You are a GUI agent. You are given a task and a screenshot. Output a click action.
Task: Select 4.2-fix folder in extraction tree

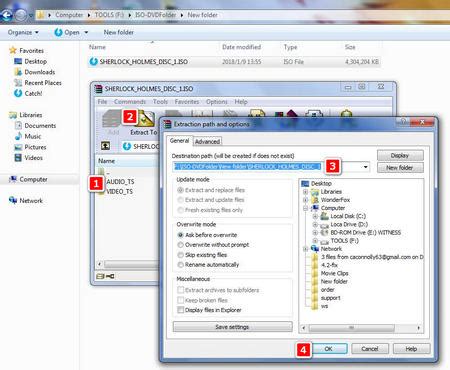[x=325, y=265]
